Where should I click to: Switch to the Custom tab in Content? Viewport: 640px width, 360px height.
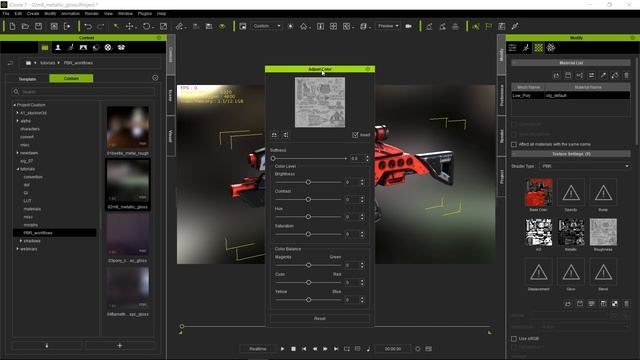click(x=71, y=78)
